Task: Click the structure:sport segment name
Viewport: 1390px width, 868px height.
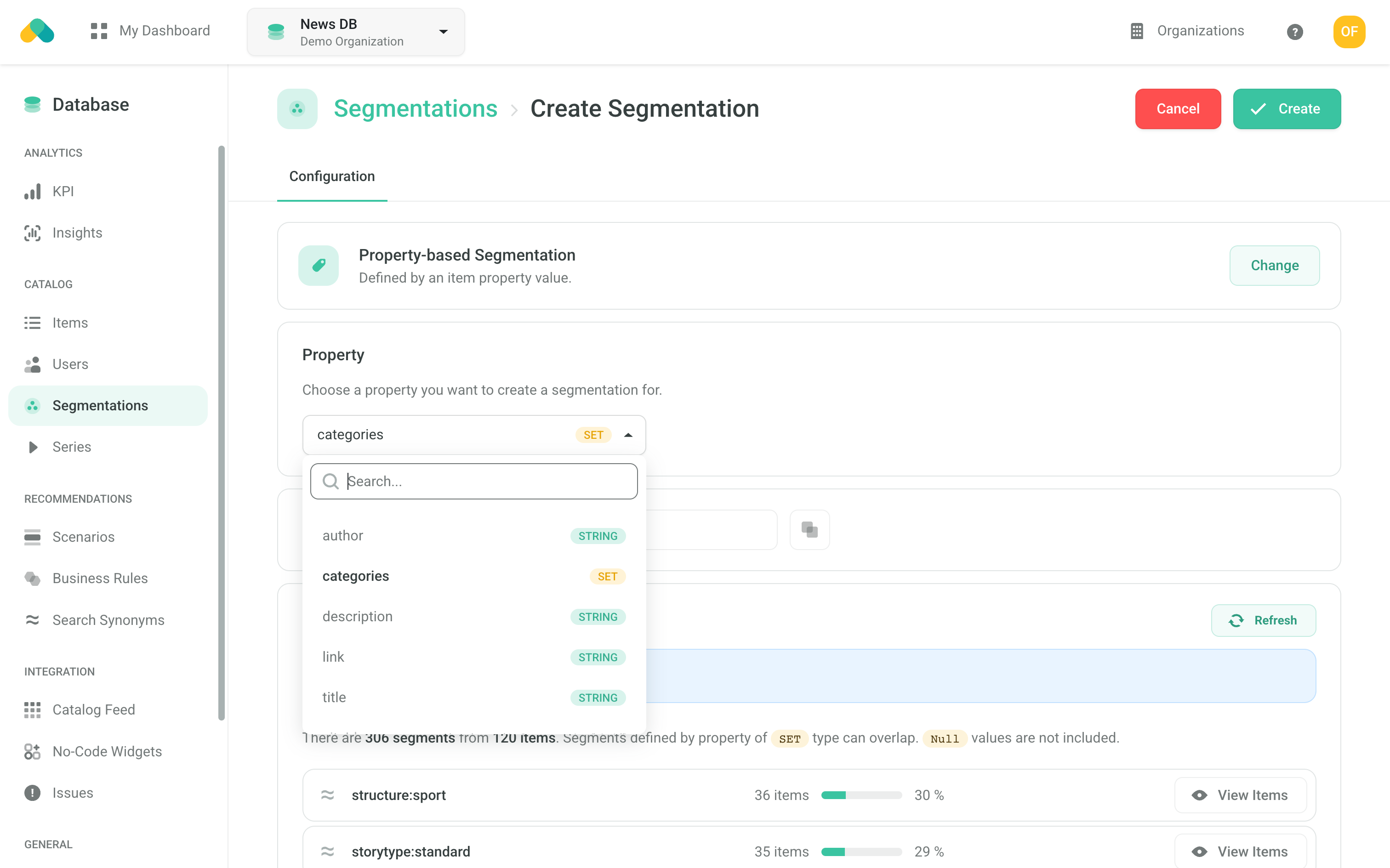Action: pyautogui.click(x=399, y=795)
